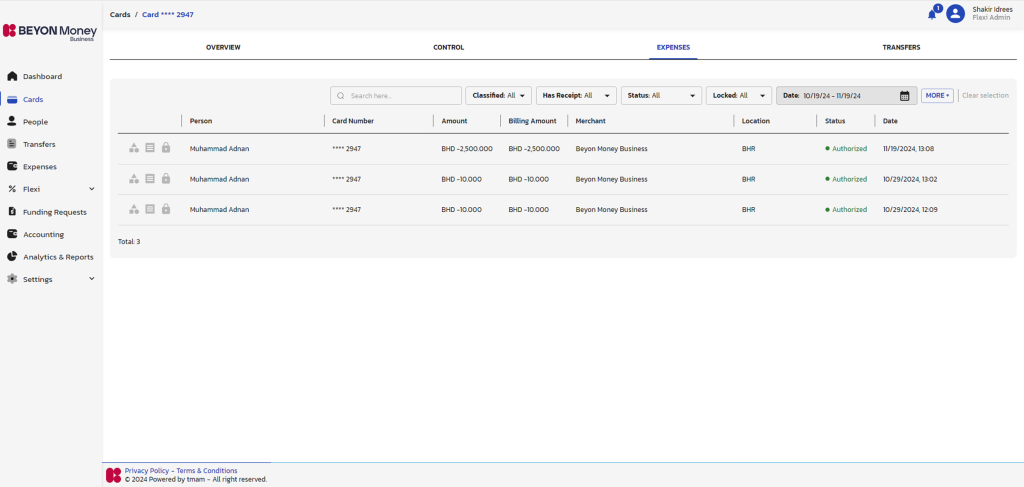Click Authorized status in 11/19/2024 row
The height and width of the screenshot is (487, 1024).
click(846, 149)
